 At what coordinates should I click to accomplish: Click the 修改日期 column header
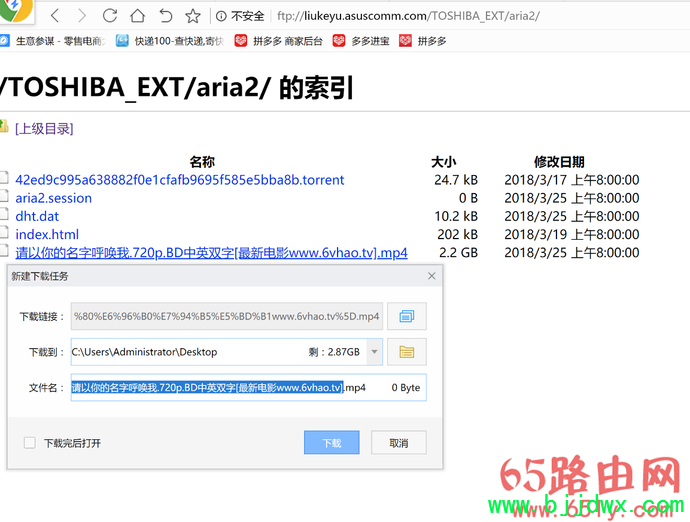(559, 162)
